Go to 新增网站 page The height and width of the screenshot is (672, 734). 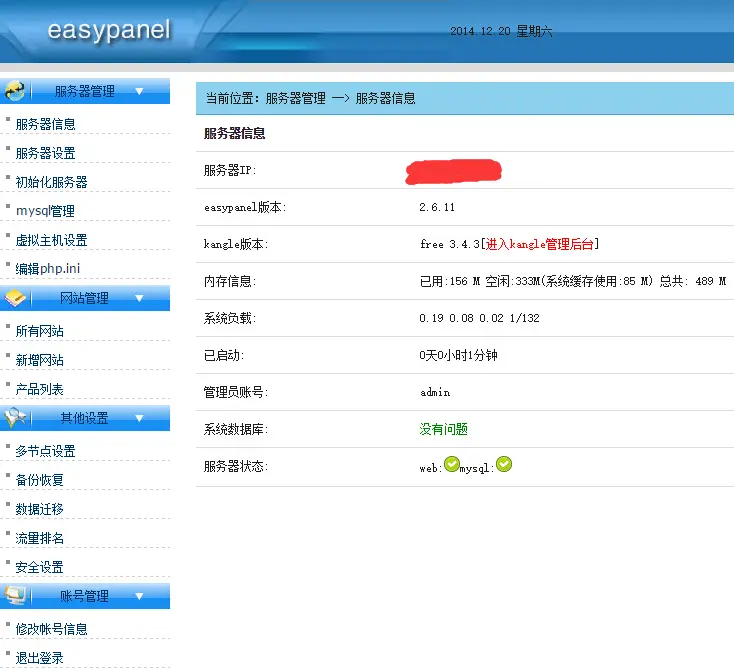[x=40, y=360]
